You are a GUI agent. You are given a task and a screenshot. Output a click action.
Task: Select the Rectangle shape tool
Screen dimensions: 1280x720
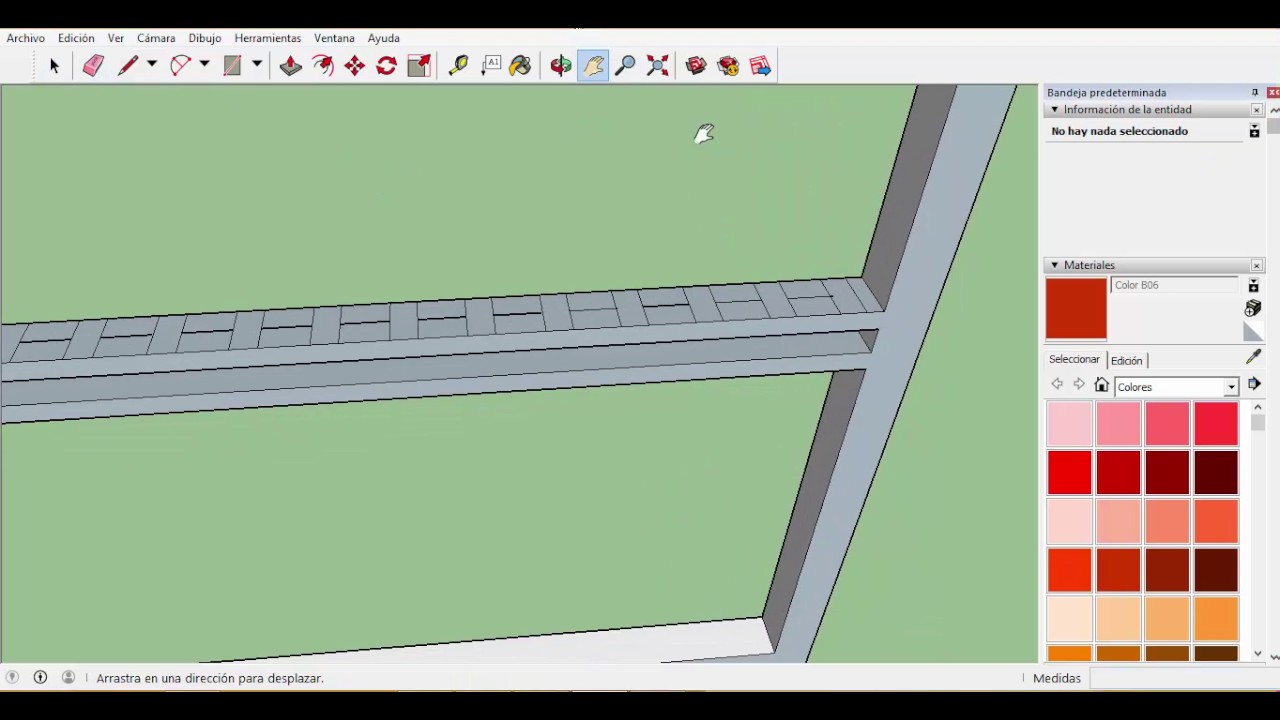pos(232,66)
